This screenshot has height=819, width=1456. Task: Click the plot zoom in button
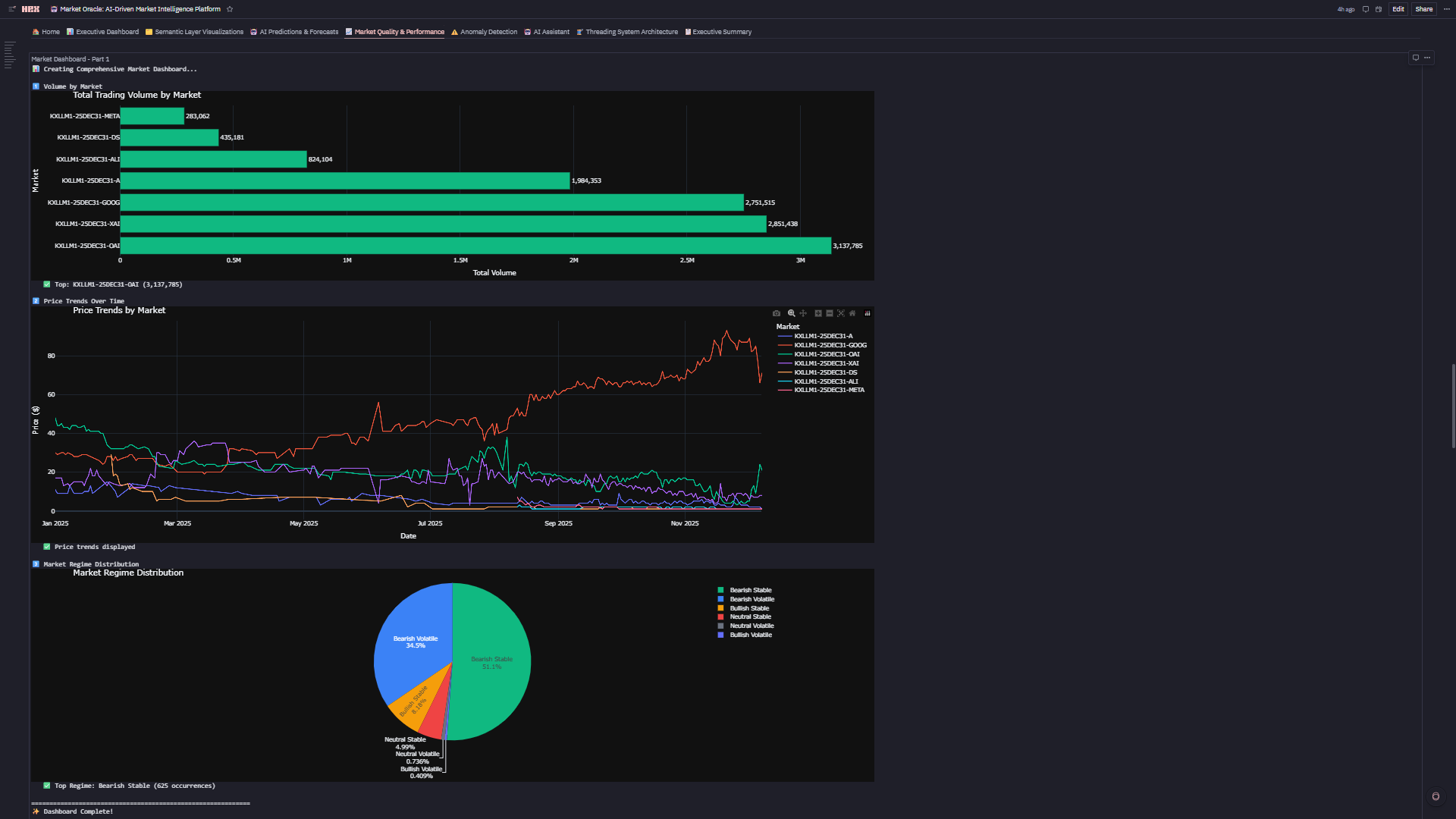pos(818,313)
